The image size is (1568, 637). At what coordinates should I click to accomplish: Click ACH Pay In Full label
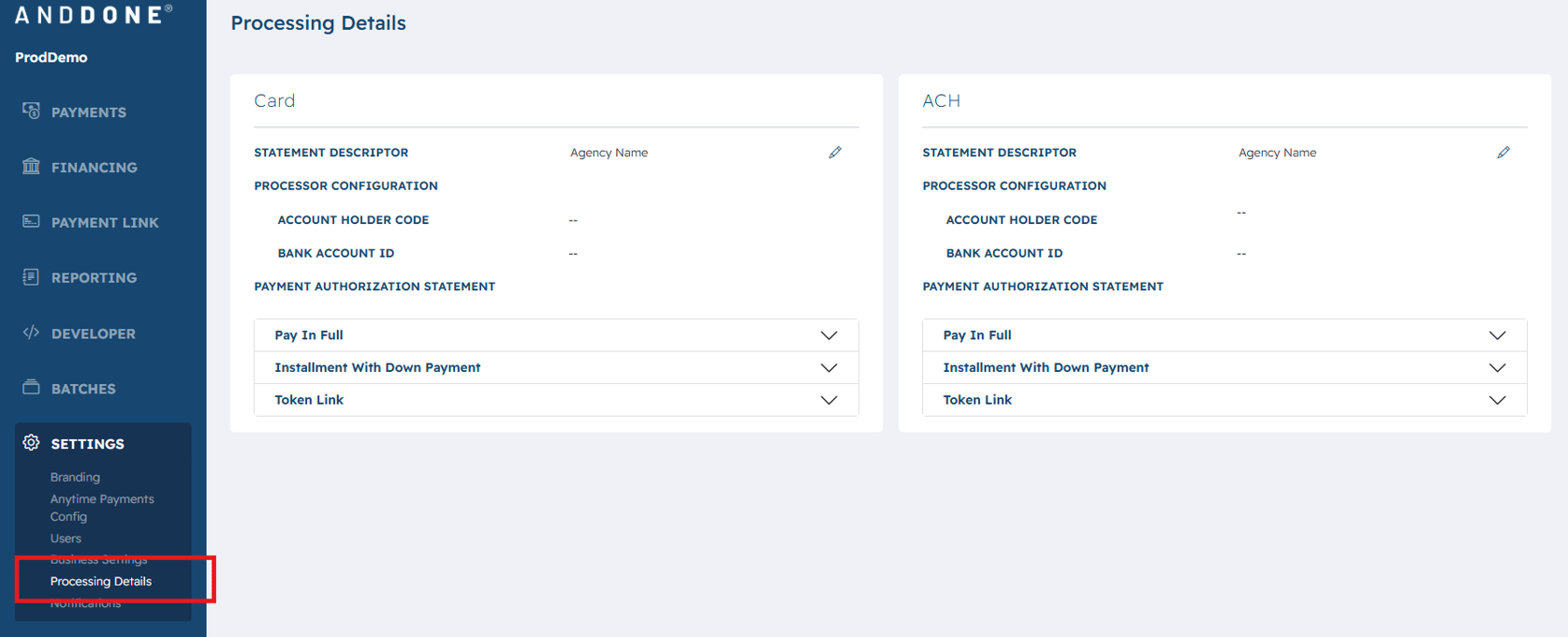pos(977,335)
